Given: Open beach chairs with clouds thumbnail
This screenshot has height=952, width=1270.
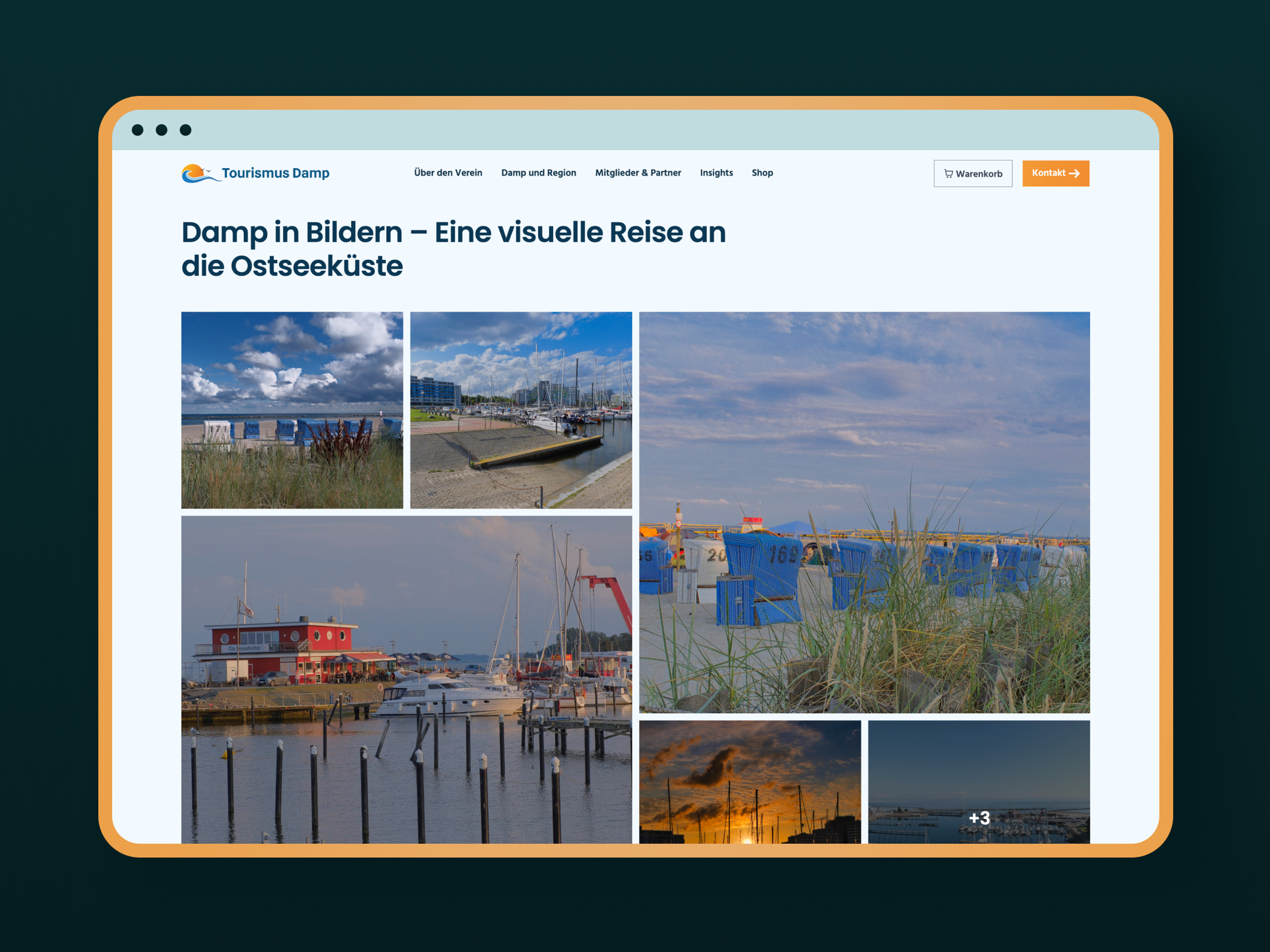Looking at the screenshot, I should click(x=292, y=410).
